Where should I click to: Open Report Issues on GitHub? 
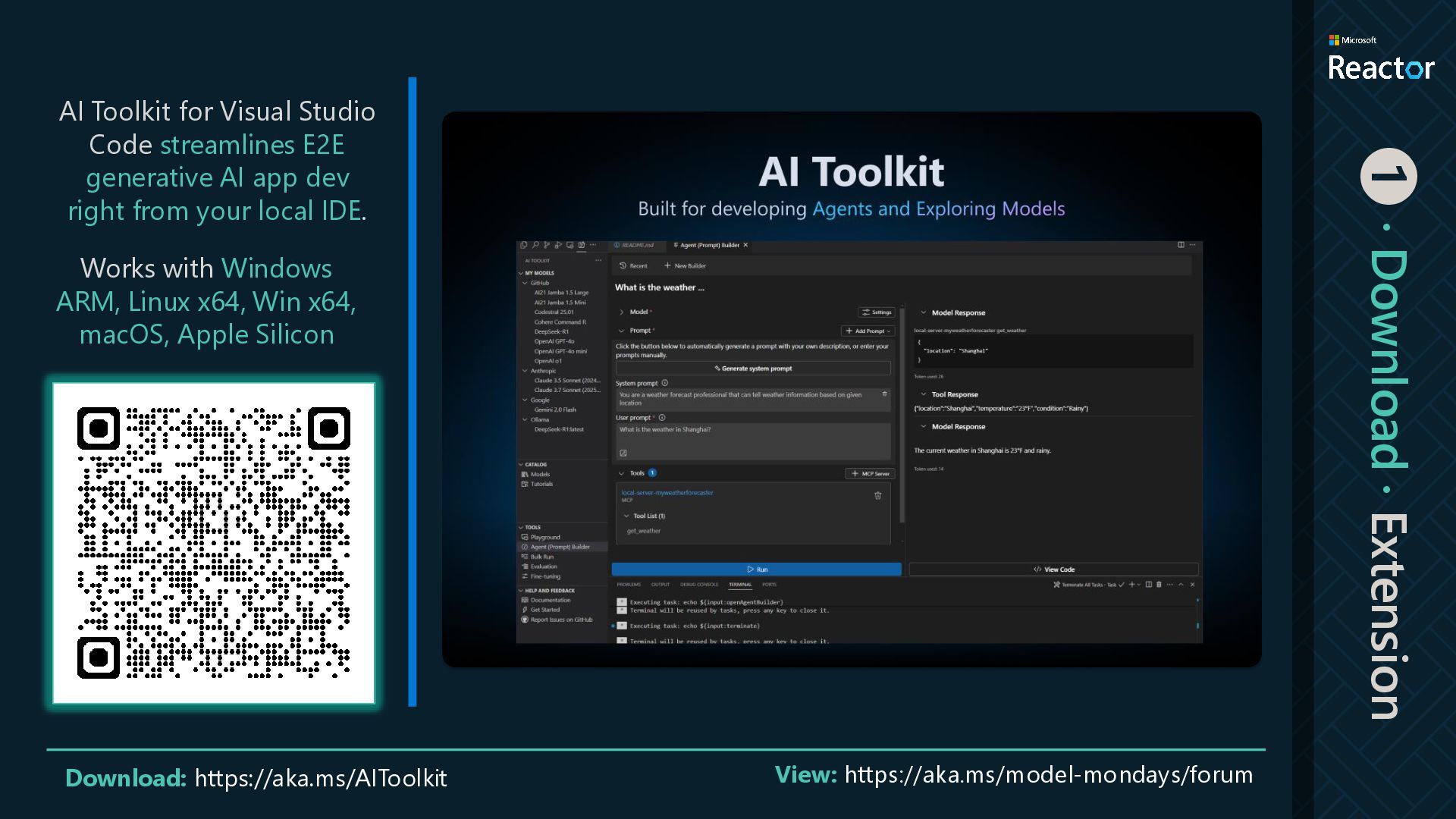coord(557,620)
